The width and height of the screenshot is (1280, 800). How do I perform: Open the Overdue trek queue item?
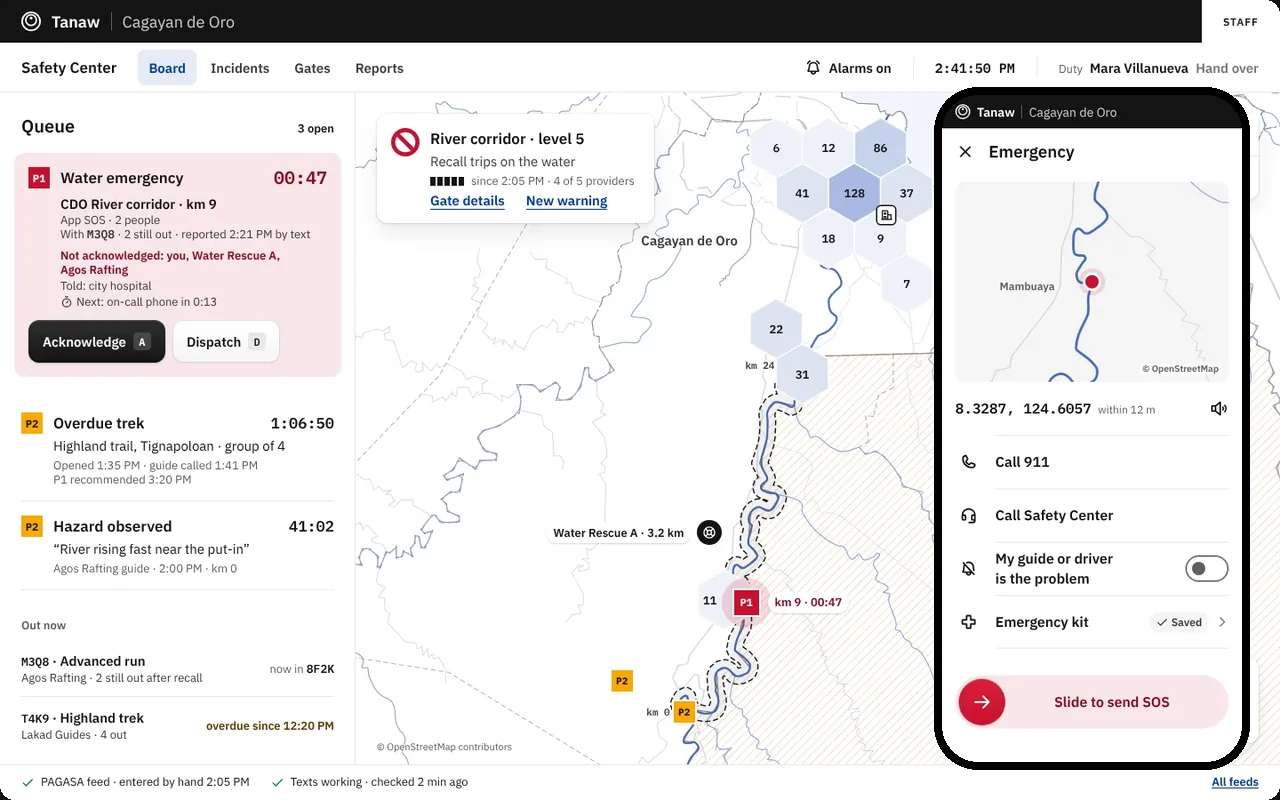click(x=178, y=449)
